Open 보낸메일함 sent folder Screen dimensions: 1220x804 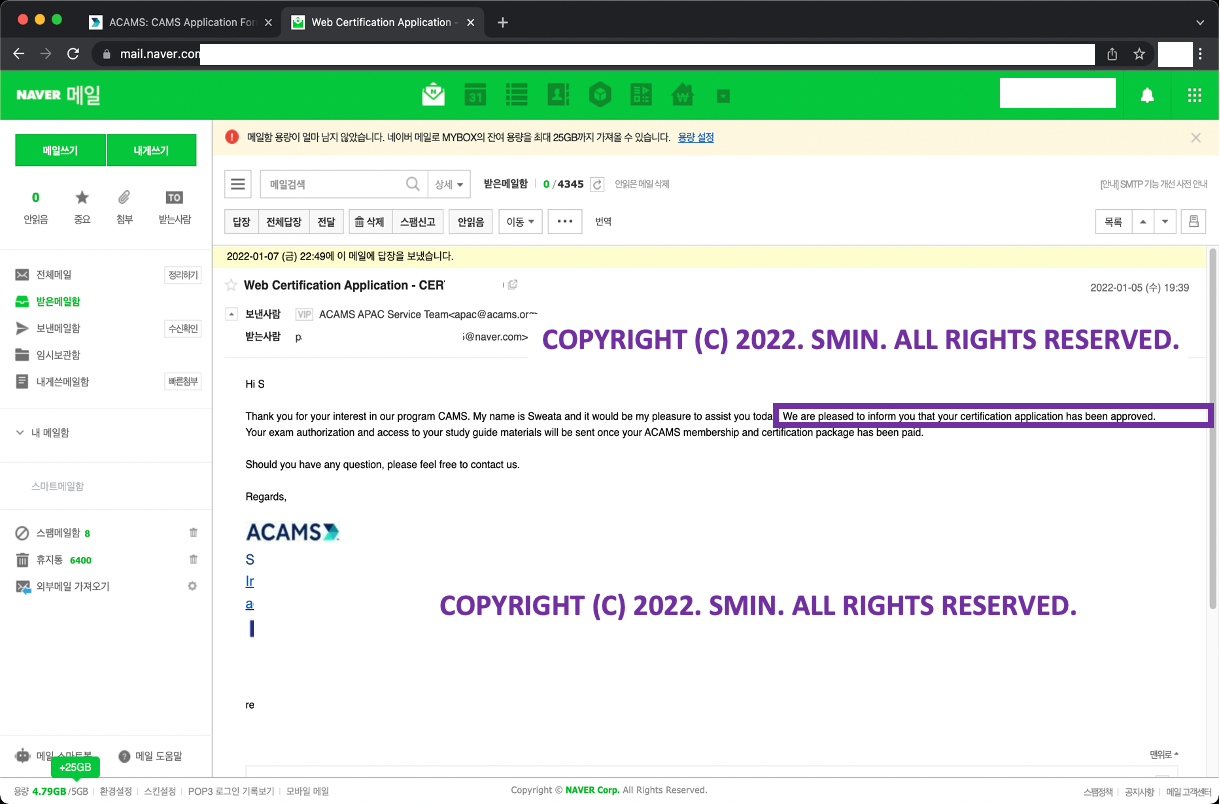pos(58,328)
